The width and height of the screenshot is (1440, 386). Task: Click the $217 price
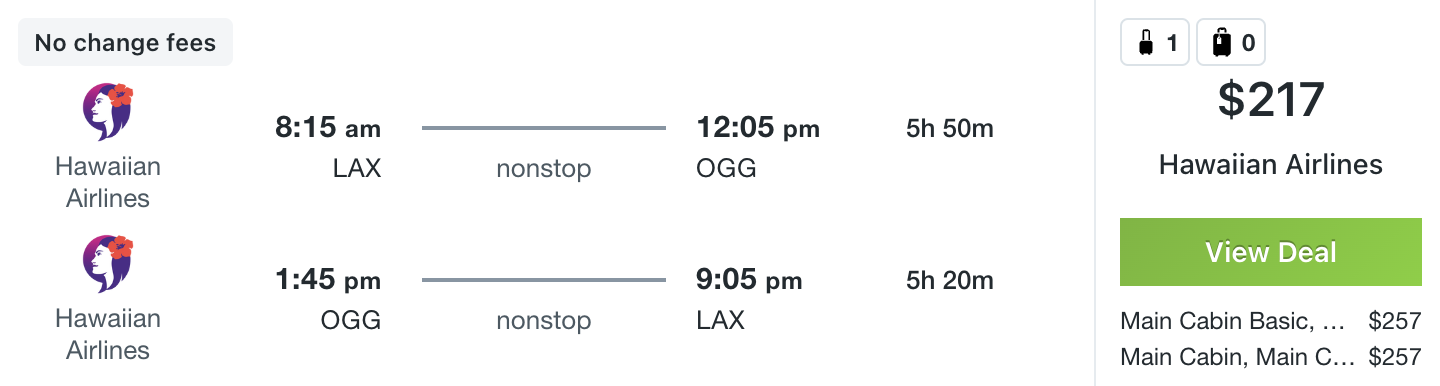tap(1271, 100)
